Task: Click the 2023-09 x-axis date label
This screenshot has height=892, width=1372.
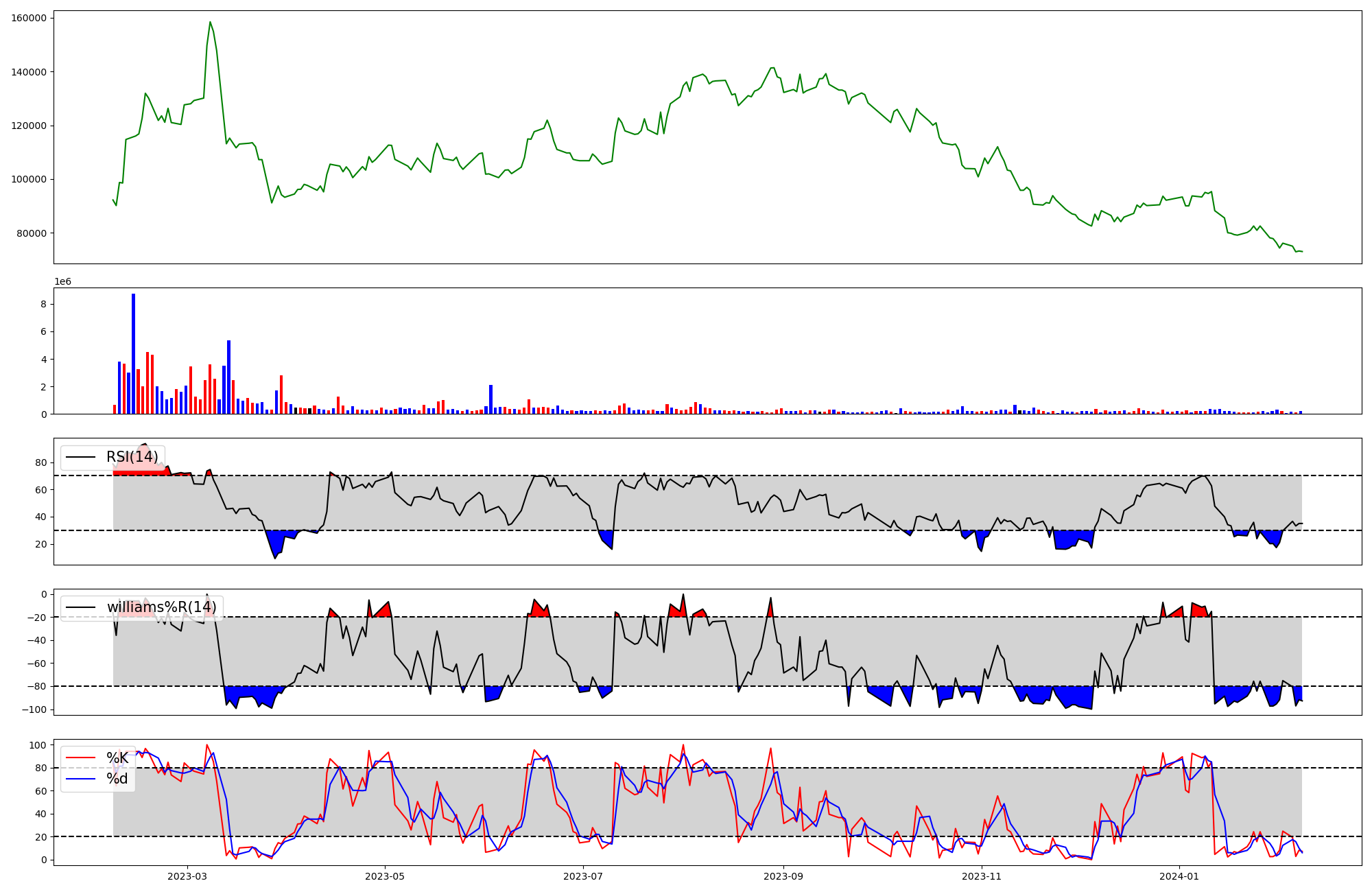Action: 783,876
